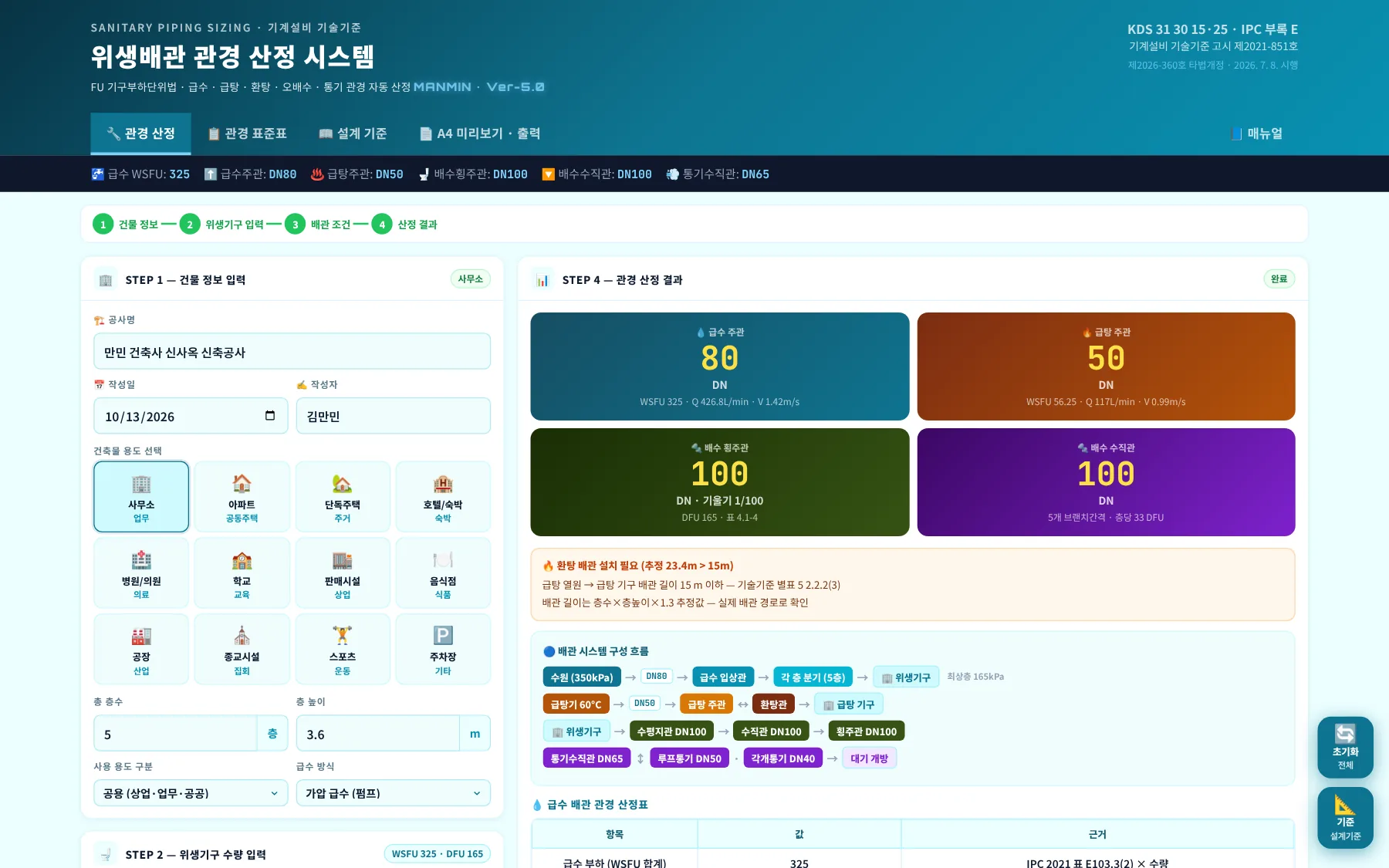This screenshot has width=1389, height=868.
Task: Click the 기준 설계기준 floating button
Action: click(x=1345, y=818)
